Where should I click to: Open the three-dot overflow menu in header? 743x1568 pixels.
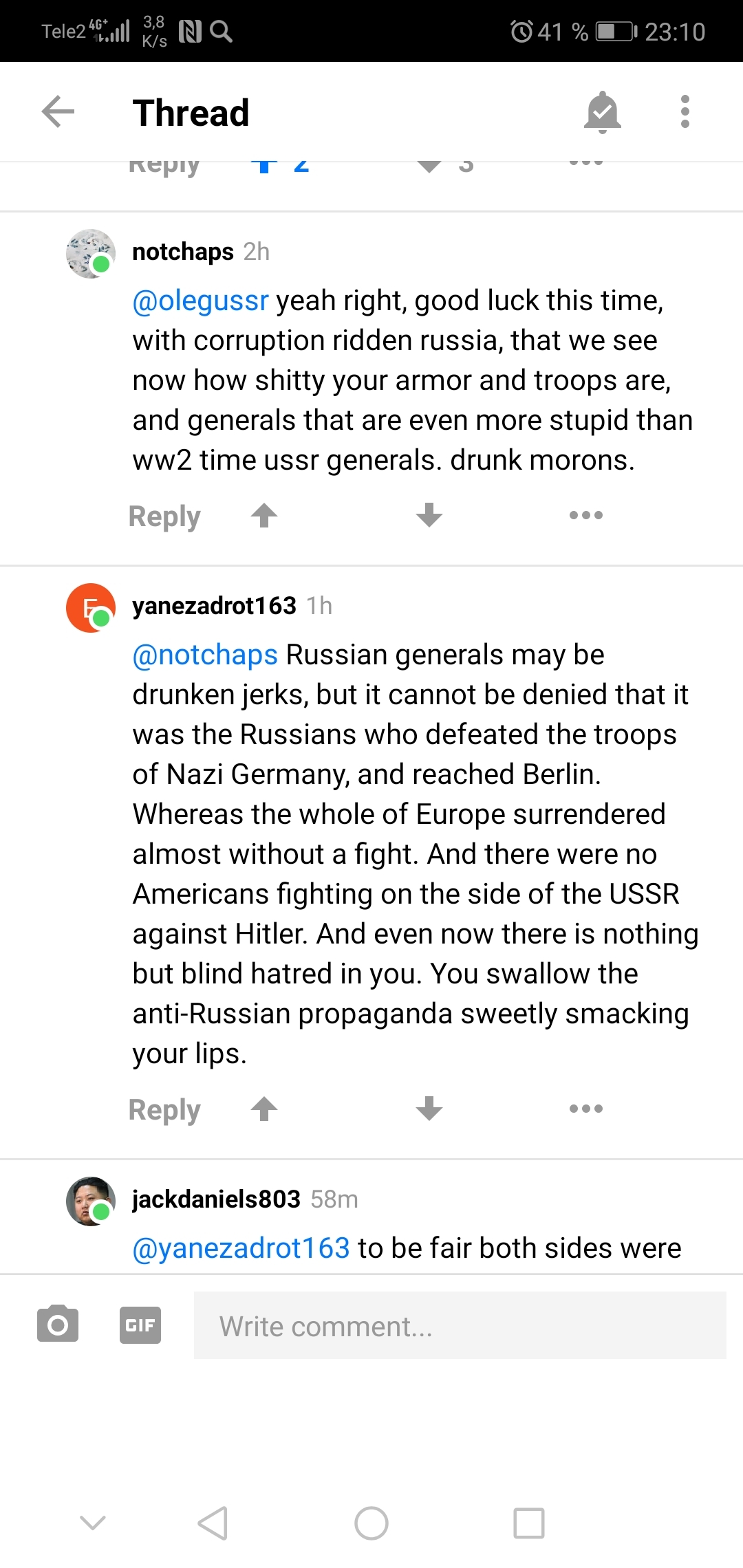point(685,112)
